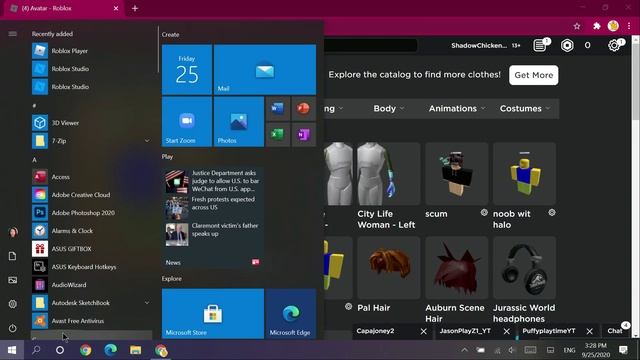
Task: Click the Get More button
Action: point(533,75)
